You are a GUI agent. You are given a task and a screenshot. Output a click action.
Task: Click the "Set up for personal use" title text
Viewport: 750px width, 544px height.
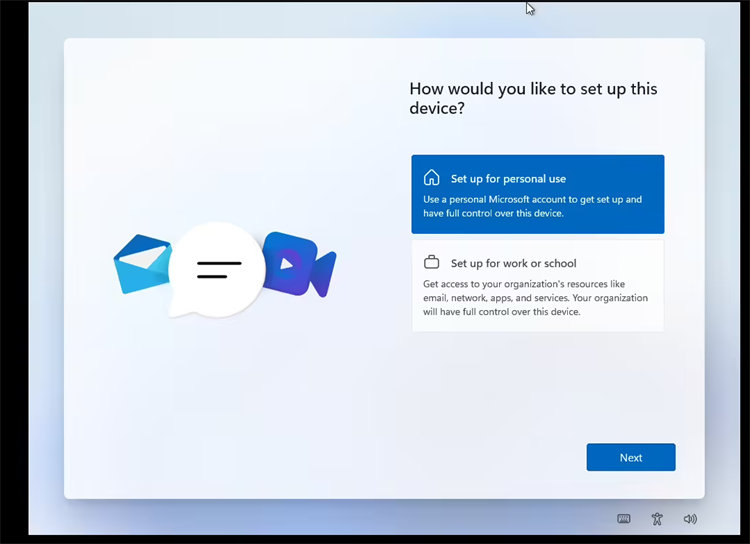click(508, 179)
